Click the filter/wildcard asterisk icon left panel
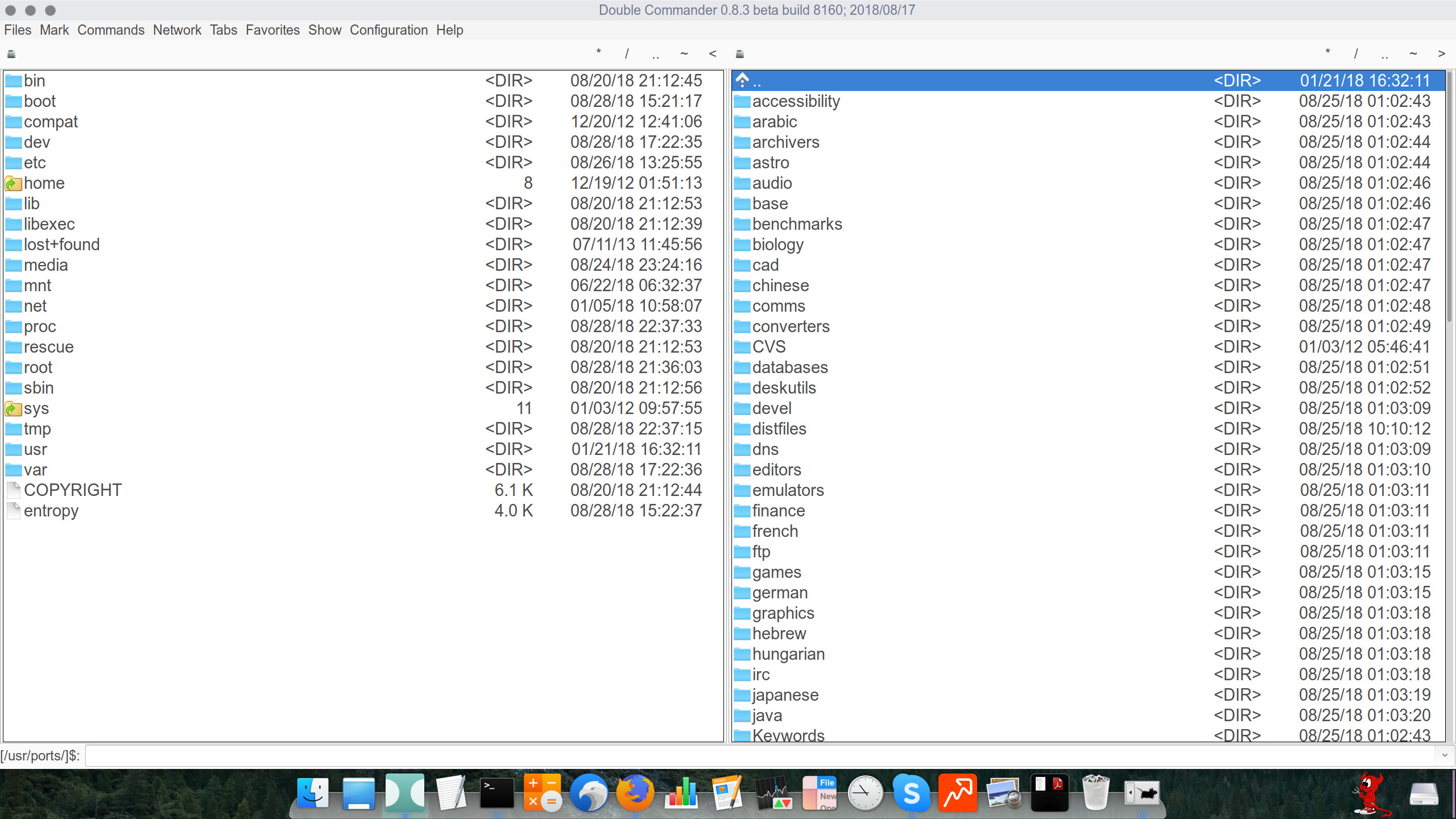Viewport: 1456px width, 819px height. coord(597,53)
